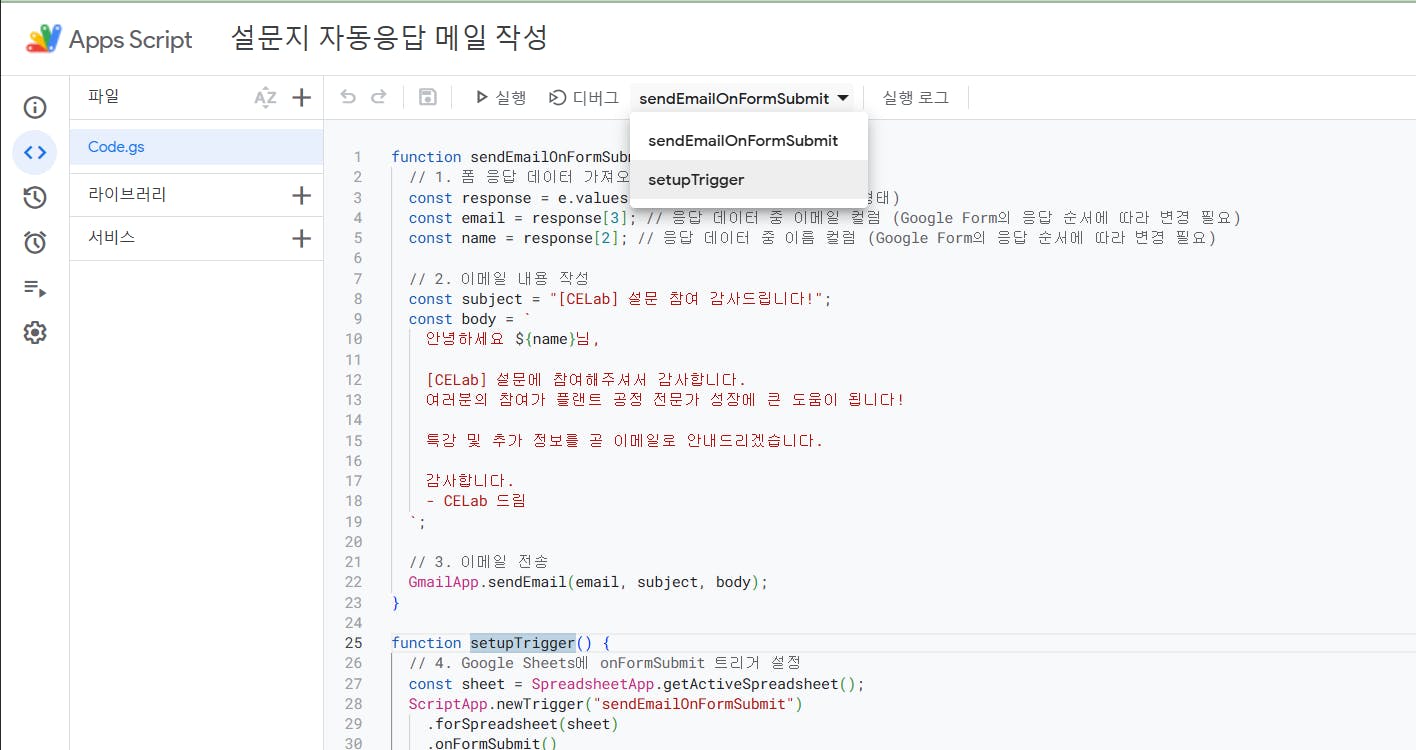Click the '안녕하세요 ${name}님,' greeting line
The height and width of the screenshot is (750, 1416).
512,339
